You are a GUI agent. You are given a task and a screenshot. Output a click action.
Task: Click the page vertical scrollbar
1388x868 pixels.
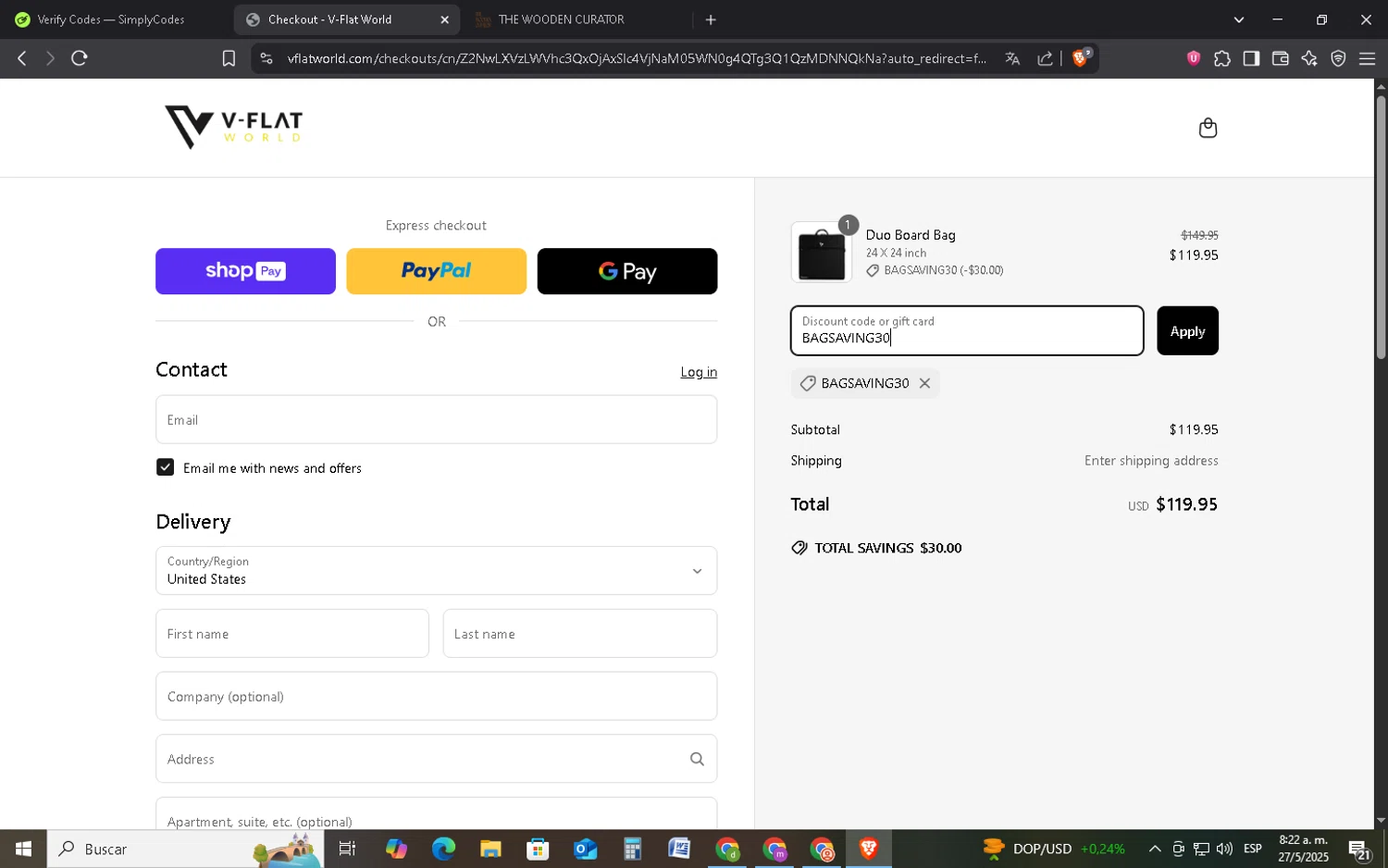(1381, 227)
